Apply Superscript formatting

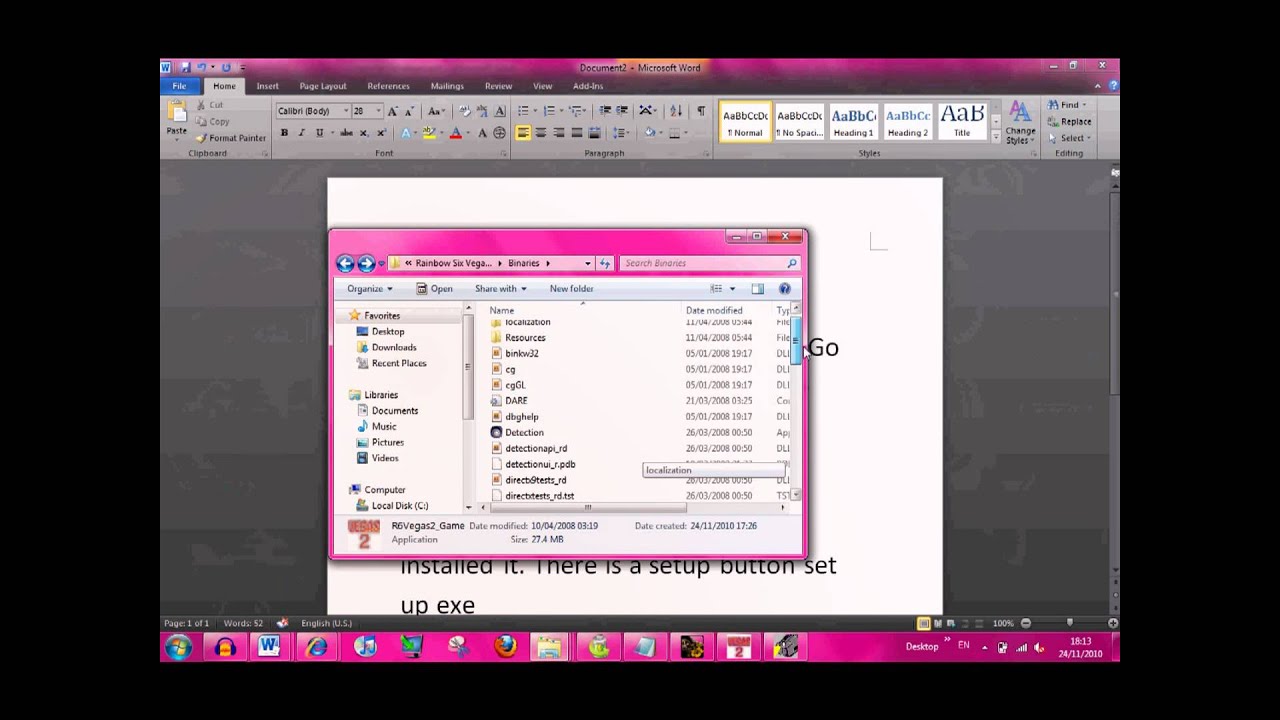381,133
